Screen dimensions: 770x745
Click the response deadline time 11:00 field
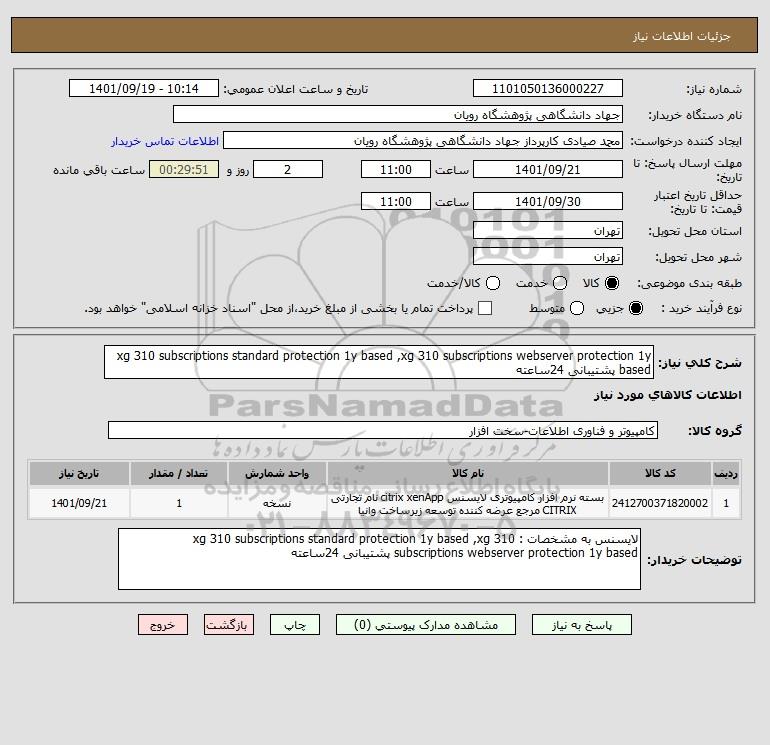coord(396,169)
